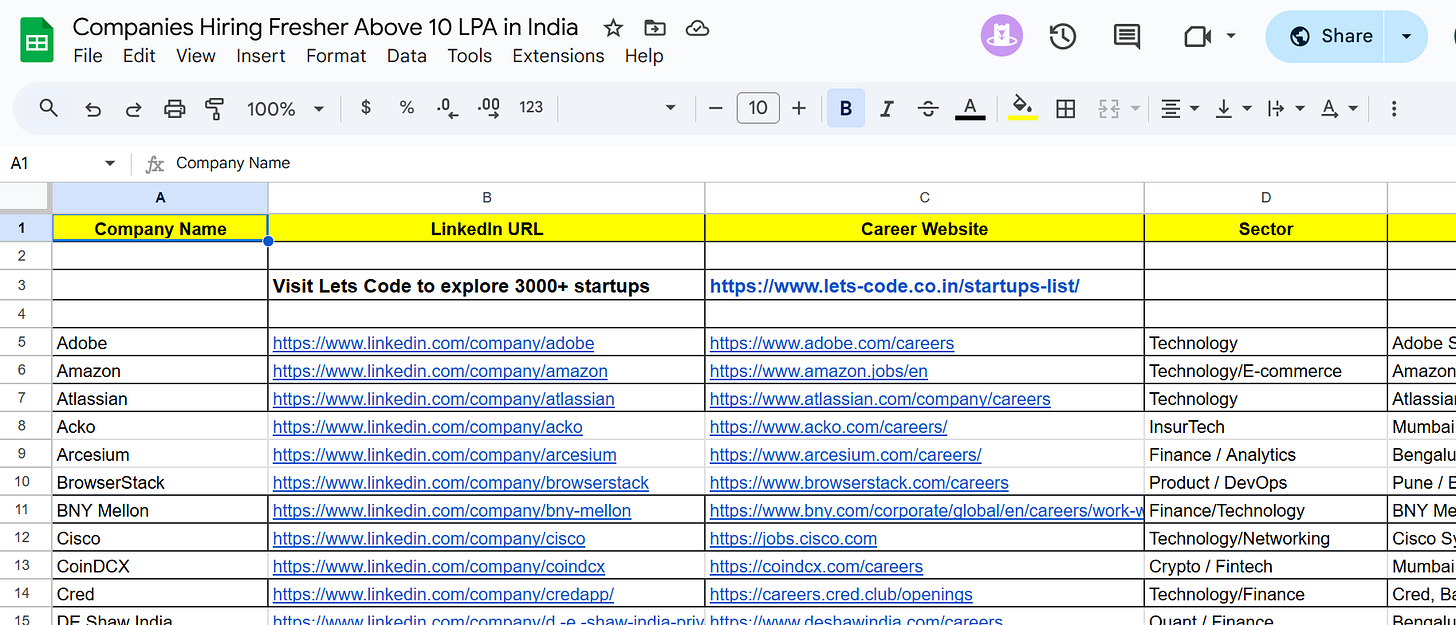Click the purple user avatar
Viewport: 1456px width, 625px height.
pos(1002,36)
